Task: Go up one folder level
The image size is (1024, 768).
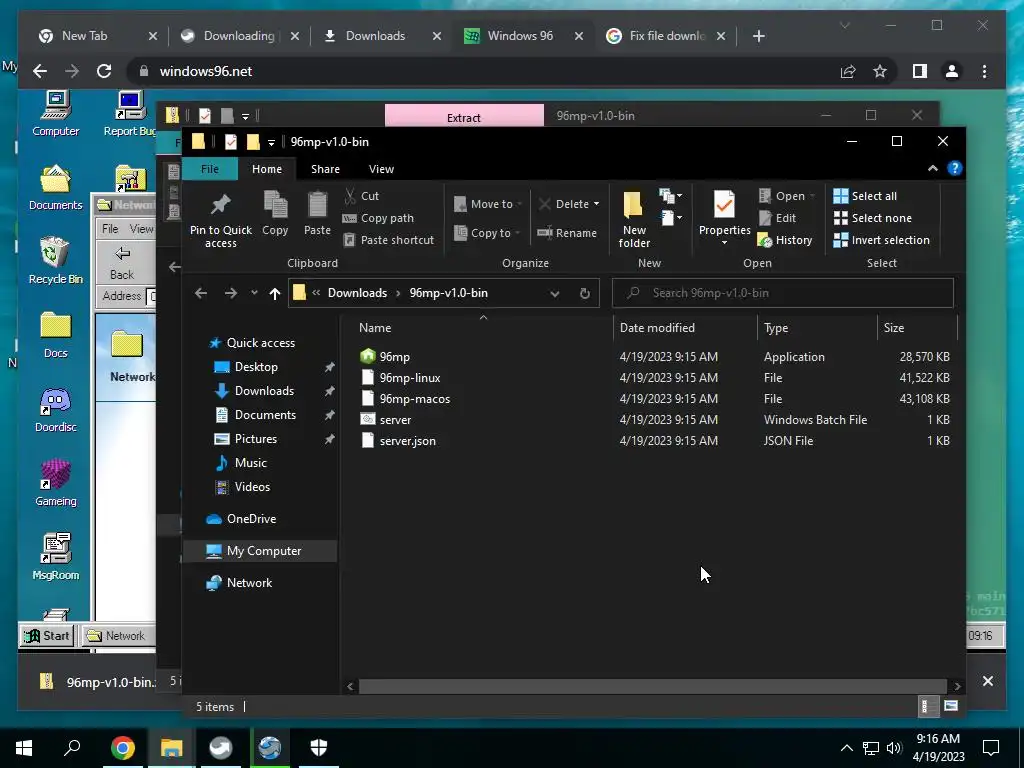Action: click(275, 293)
